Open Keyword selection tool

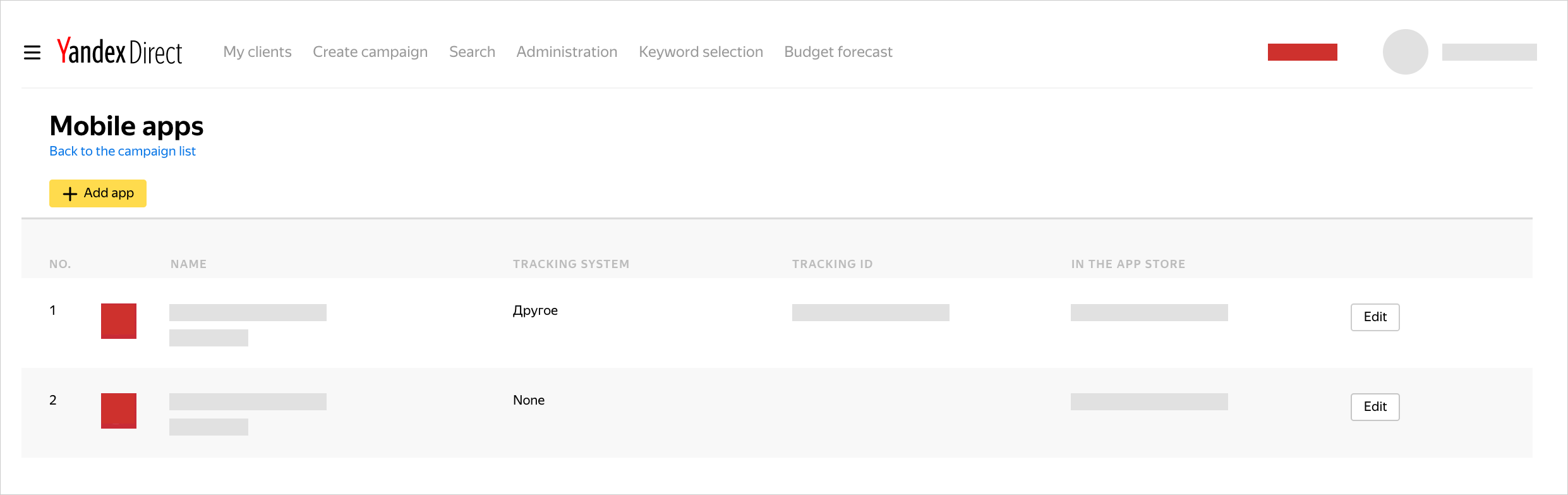coord(701,52)
